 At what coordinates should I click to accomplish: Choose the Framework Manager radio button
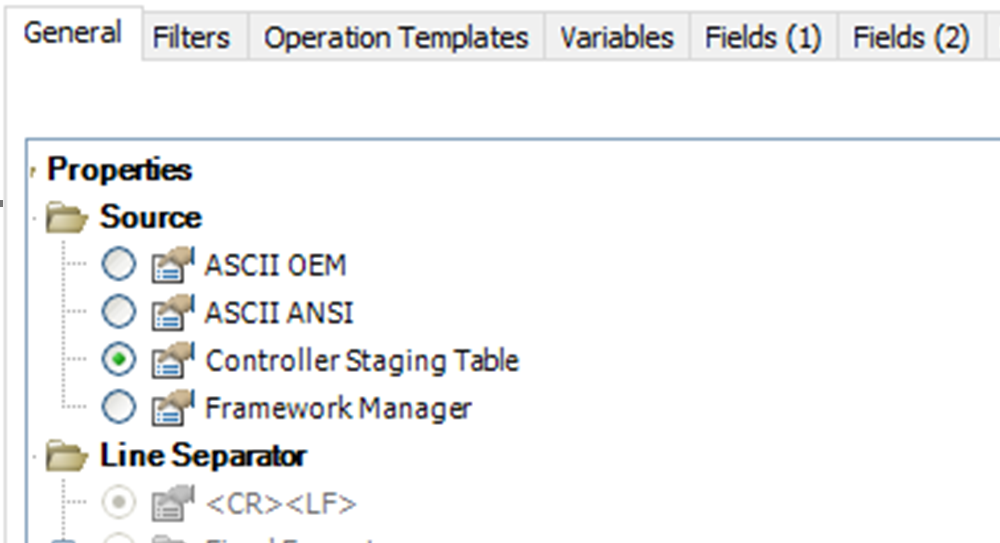(x=119, y=407)
